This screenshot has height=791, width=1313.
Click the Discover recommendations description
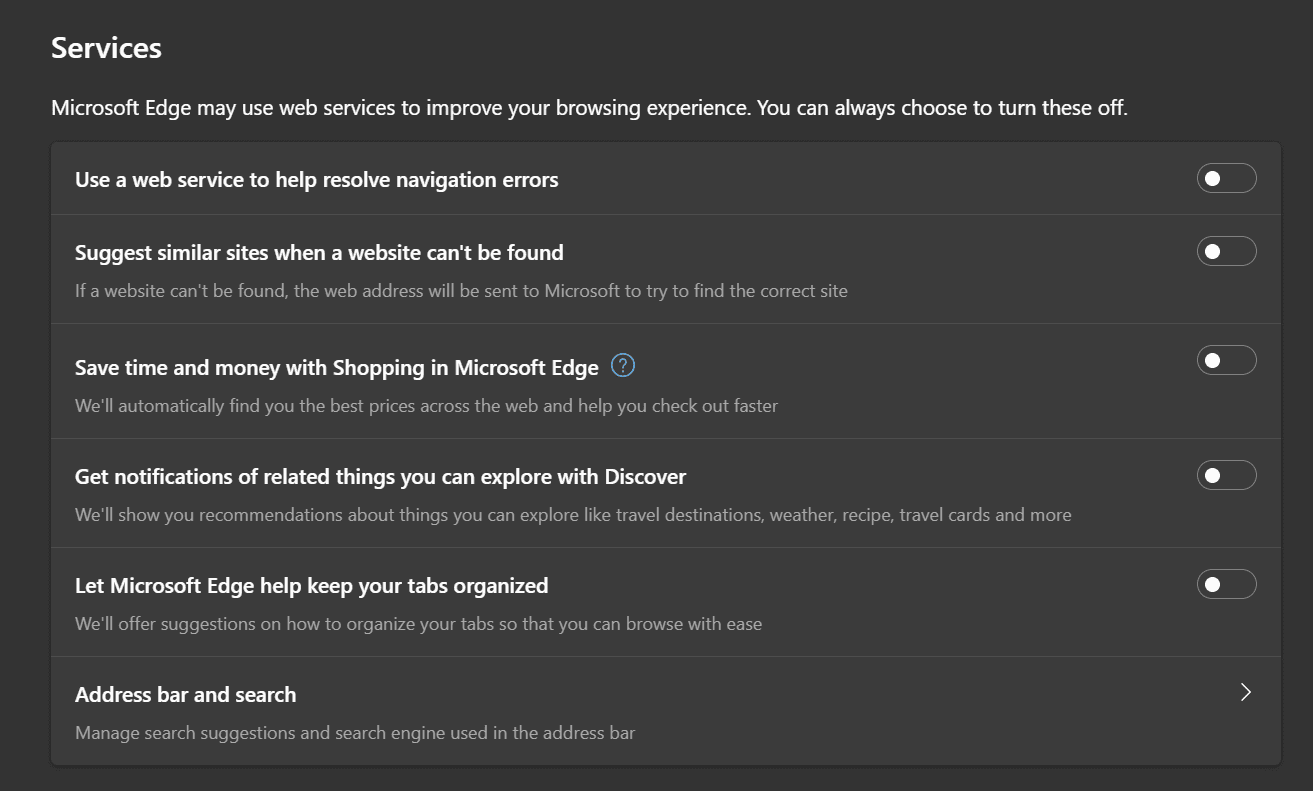pos(573,514)
